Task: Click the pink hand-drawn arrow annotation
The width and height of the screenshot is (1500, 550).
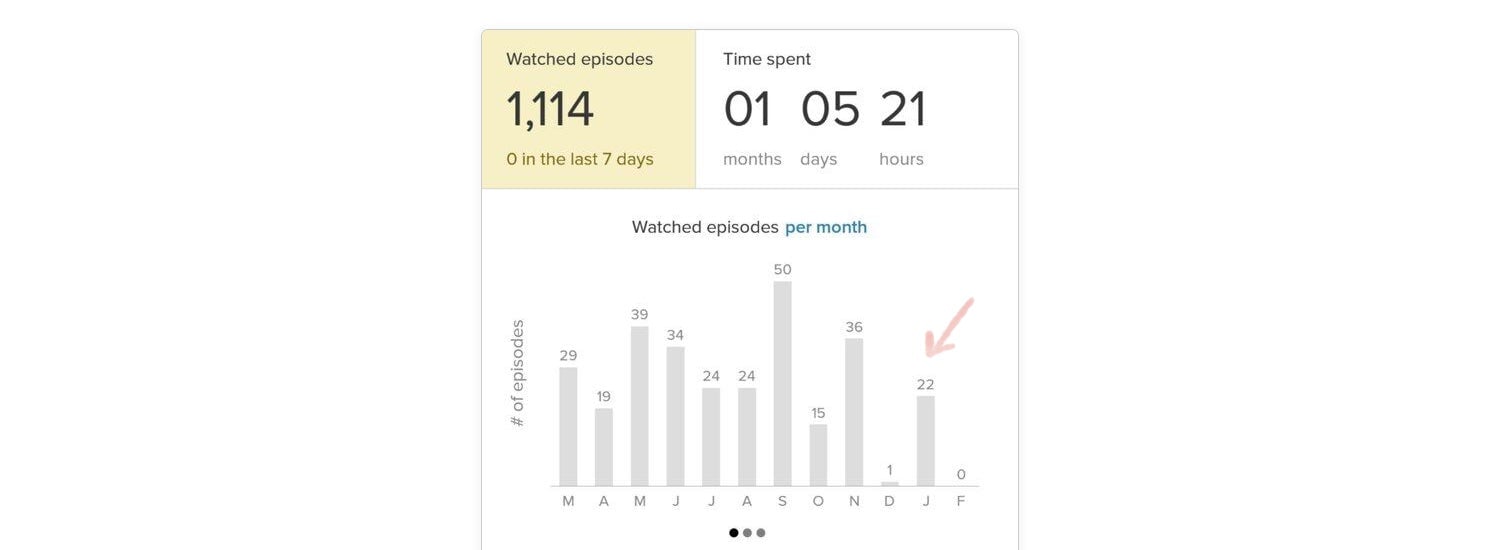Action: pos(949,327)
